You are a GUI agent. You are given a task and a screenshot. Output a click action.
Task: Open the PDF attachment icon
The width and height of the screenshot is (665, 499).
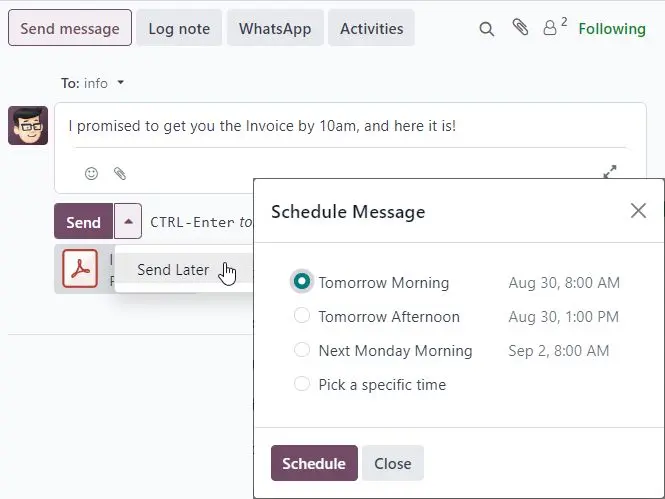(x=80, y=268)
